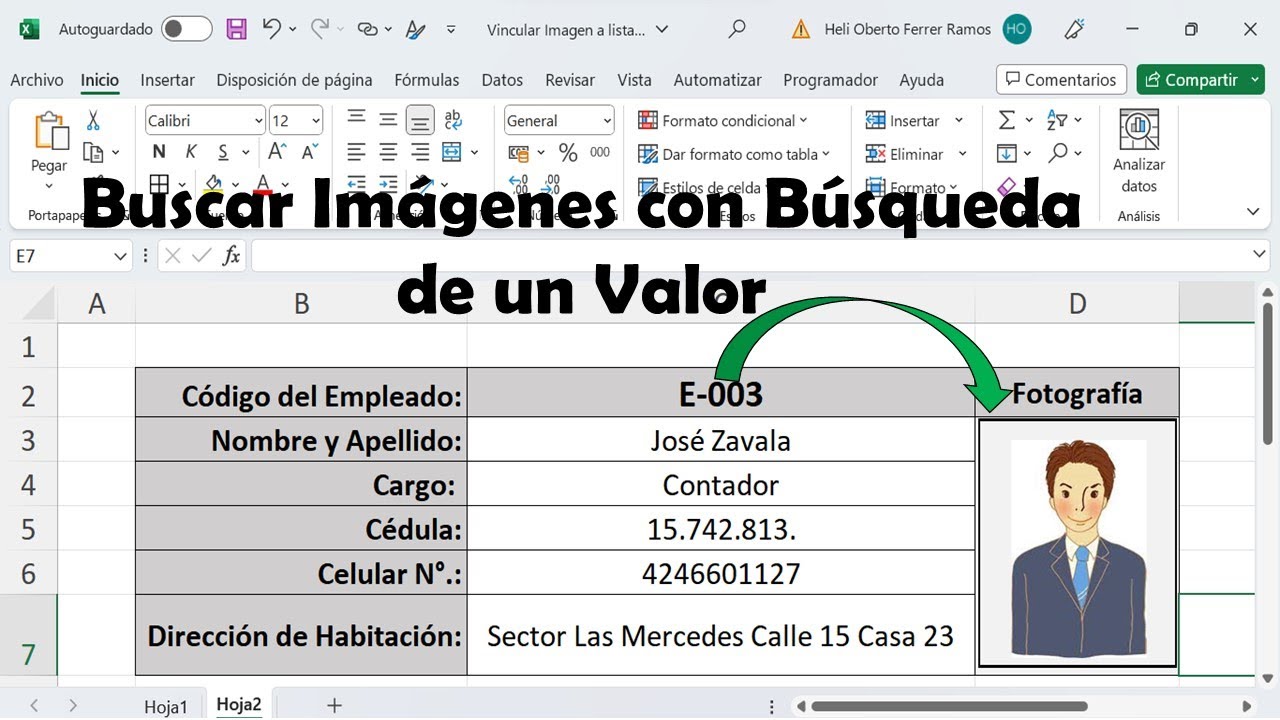Align text right
Viewport: 1280px width, 720px height.
click(x=420, y=152)
